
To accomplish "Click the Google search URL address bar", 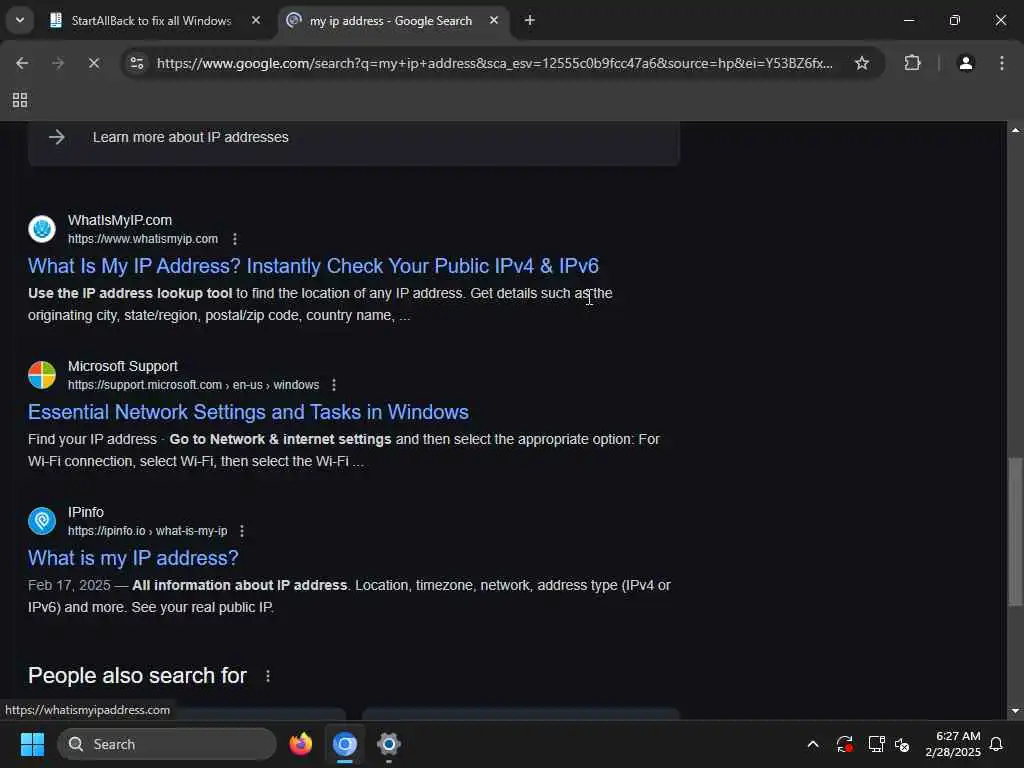I will (x=494, y=63).
